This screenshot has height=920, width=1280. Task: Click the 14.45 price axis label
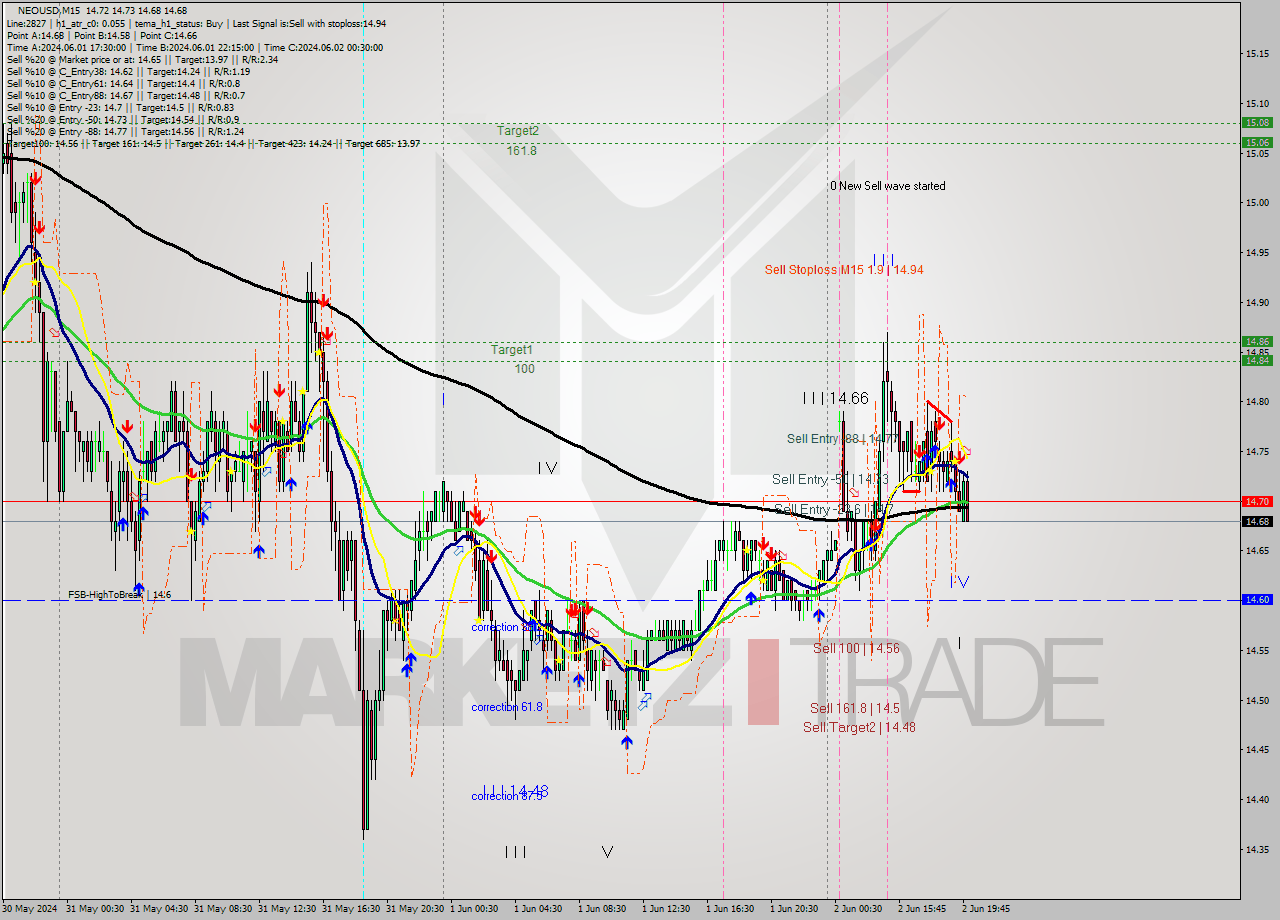click(1257, 749)
